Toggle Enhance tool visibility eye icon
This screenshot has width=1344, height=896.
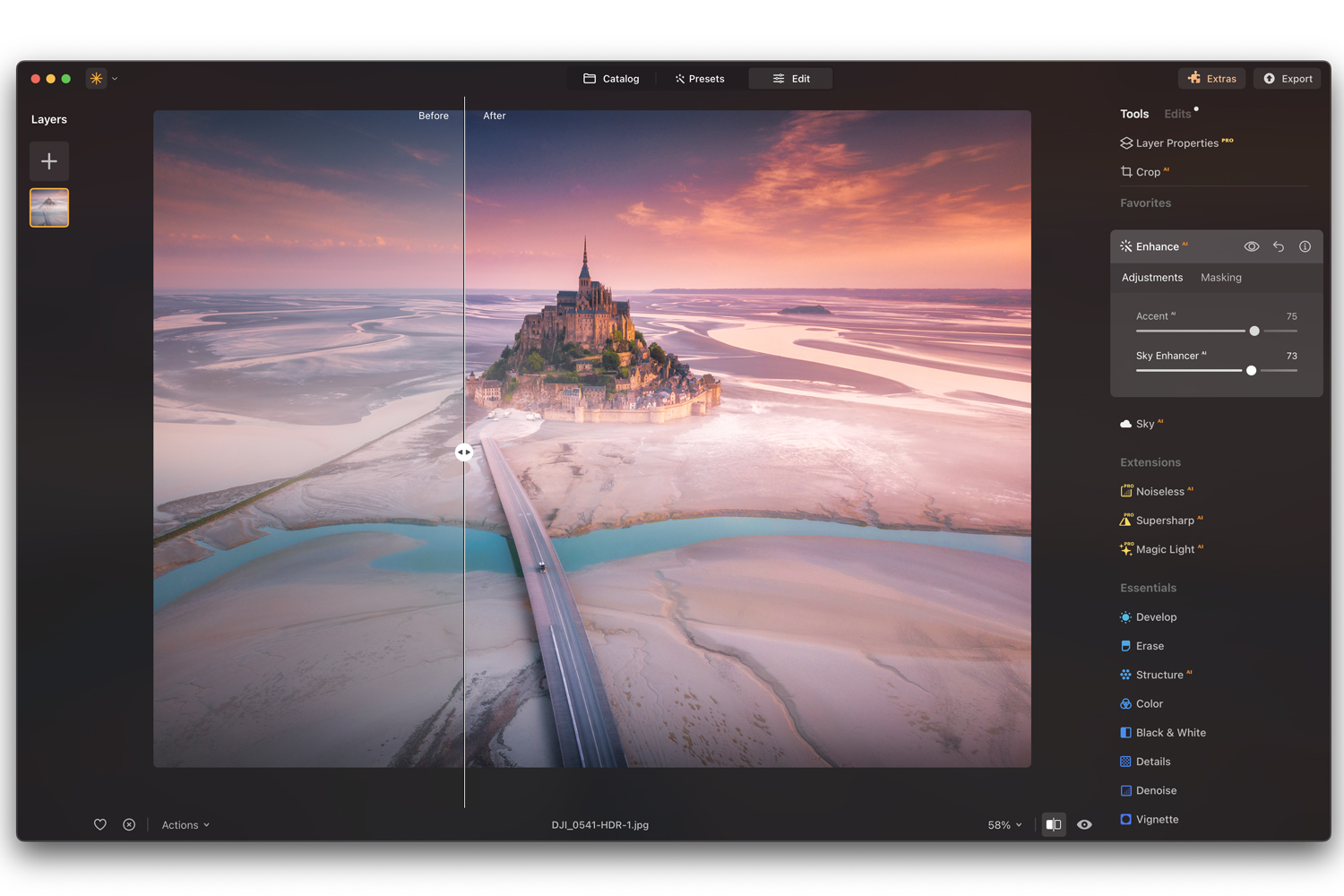coord(1252,246)
